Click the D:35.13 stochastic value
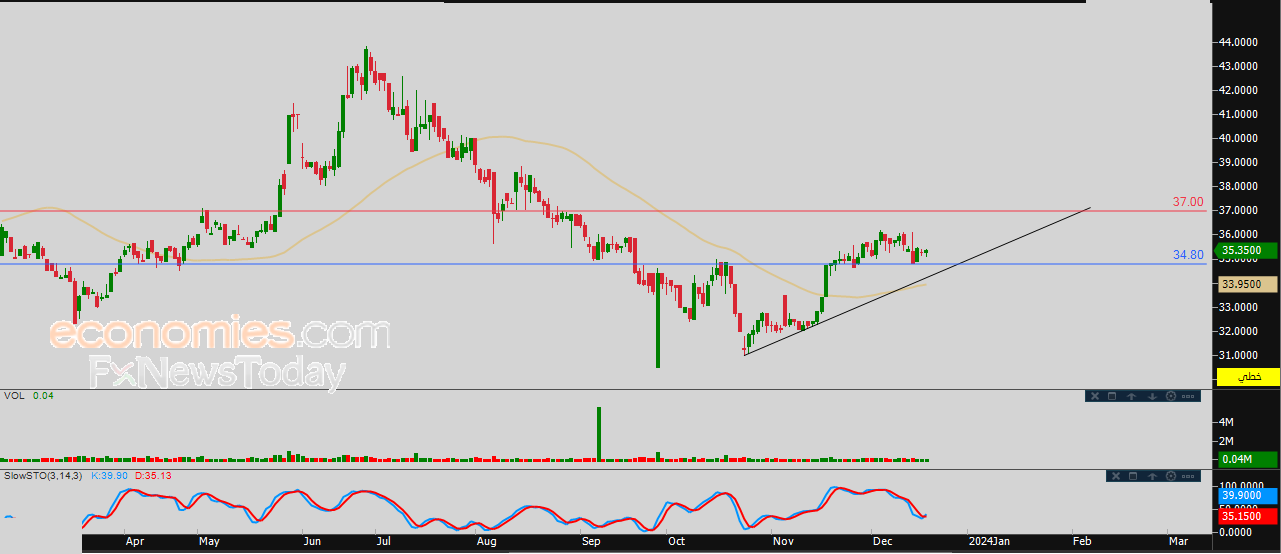The width and height of the screenshot is (1281, 554). (x=154, y=475)
